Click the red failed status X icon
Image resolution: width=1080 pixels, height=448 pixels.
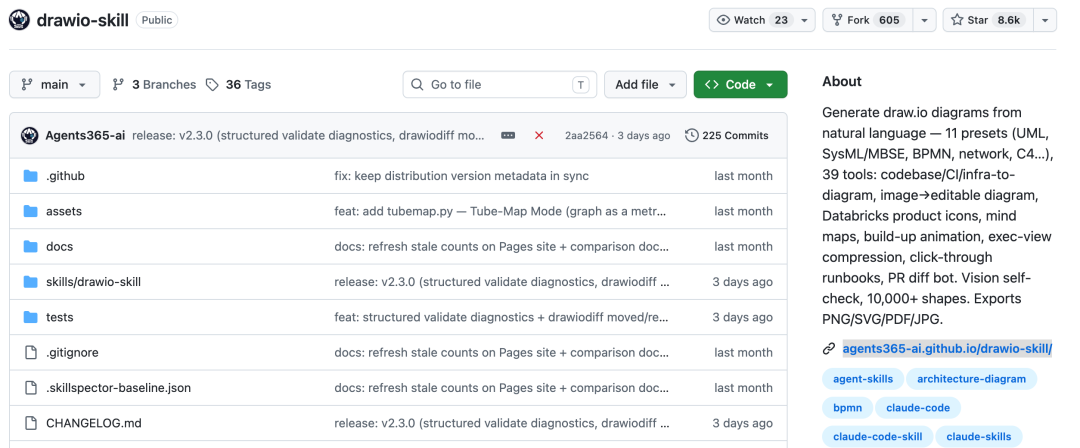[539, 136]
